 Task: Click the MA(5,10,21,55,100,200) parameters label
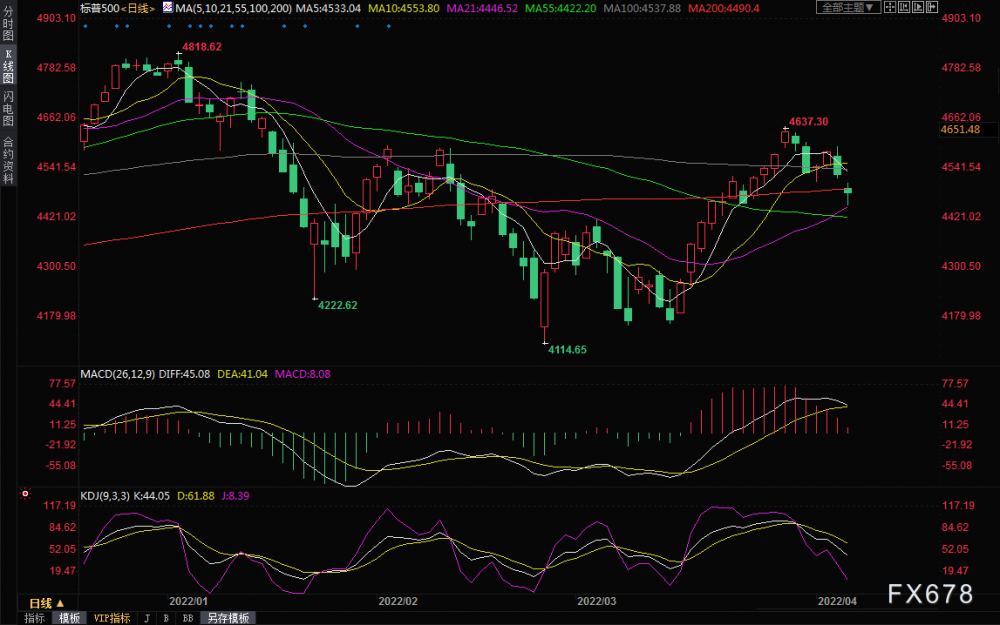point(233,8)
